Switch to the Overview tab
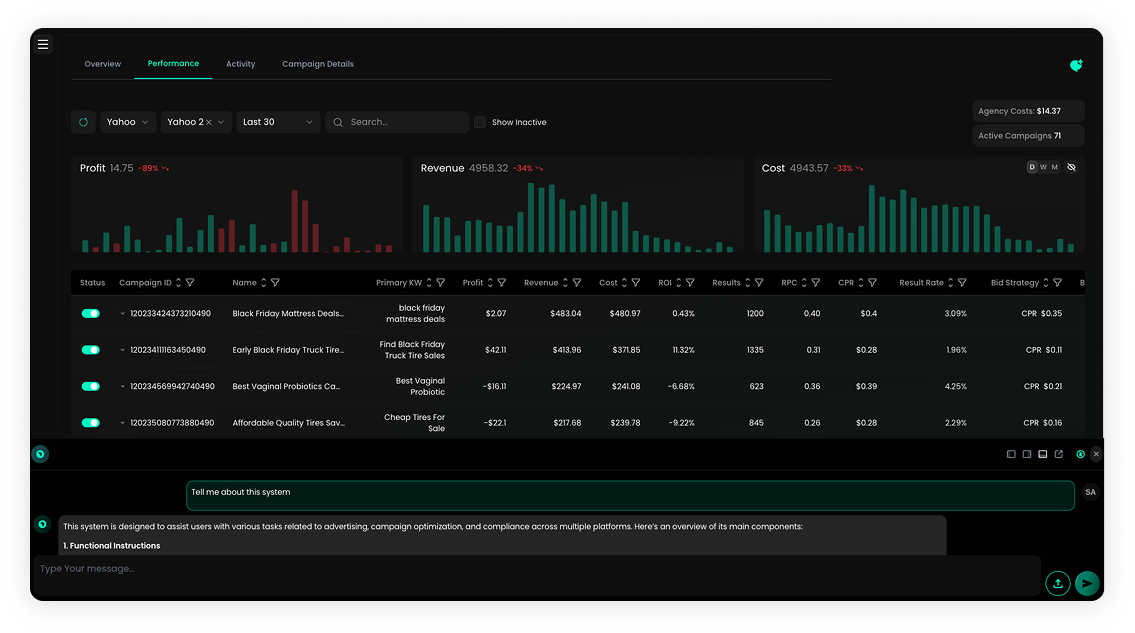 102,63
